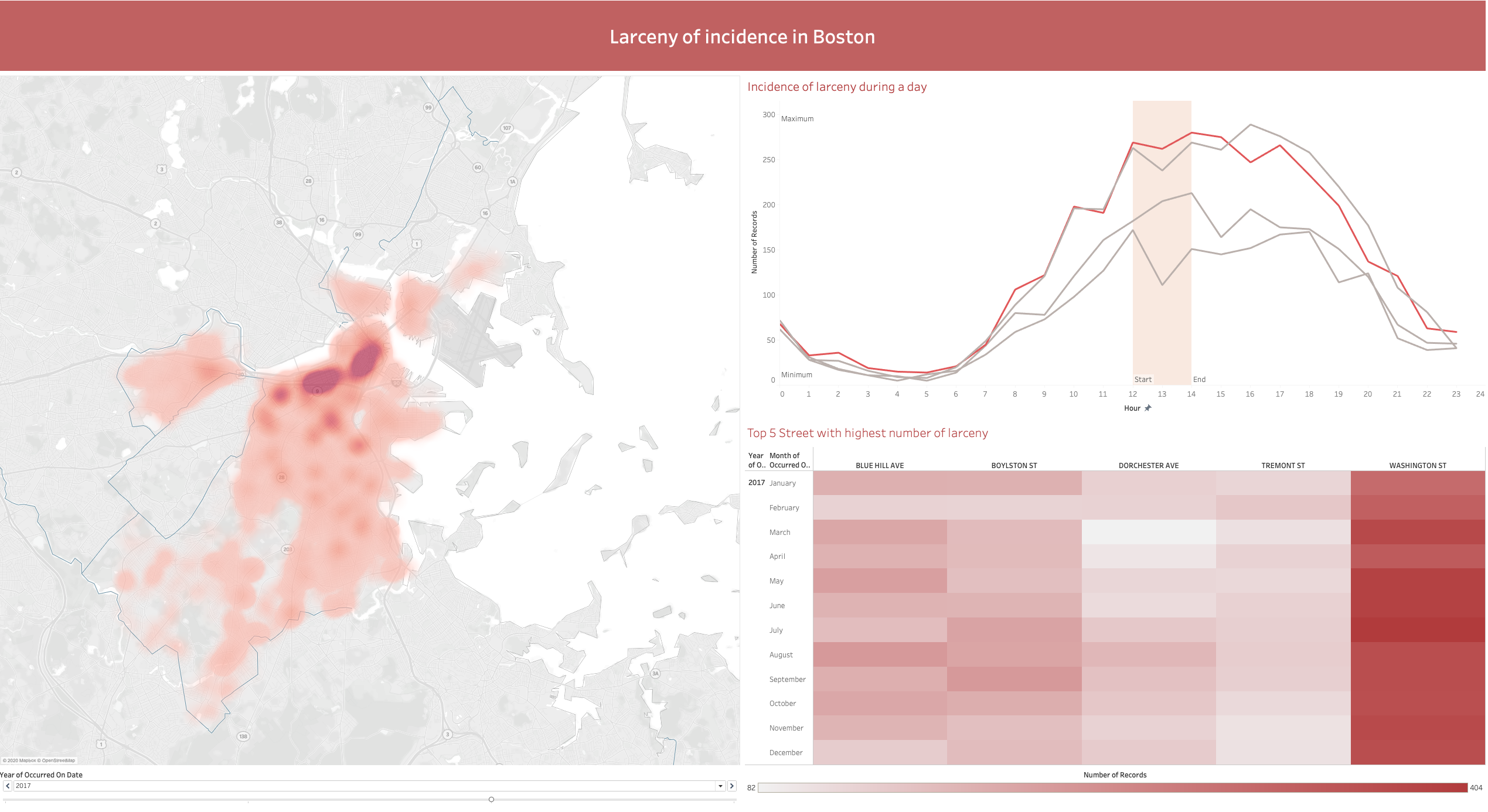Click the Incidence of larceny during a day title
Viewport: 1488px width, 812px height.
837,87
